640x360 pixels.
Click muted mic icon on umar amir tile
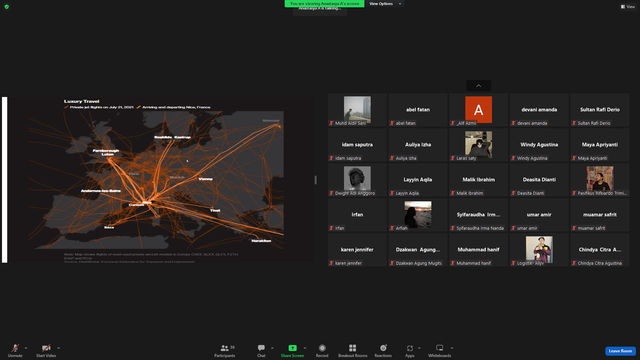pos(513,228)
